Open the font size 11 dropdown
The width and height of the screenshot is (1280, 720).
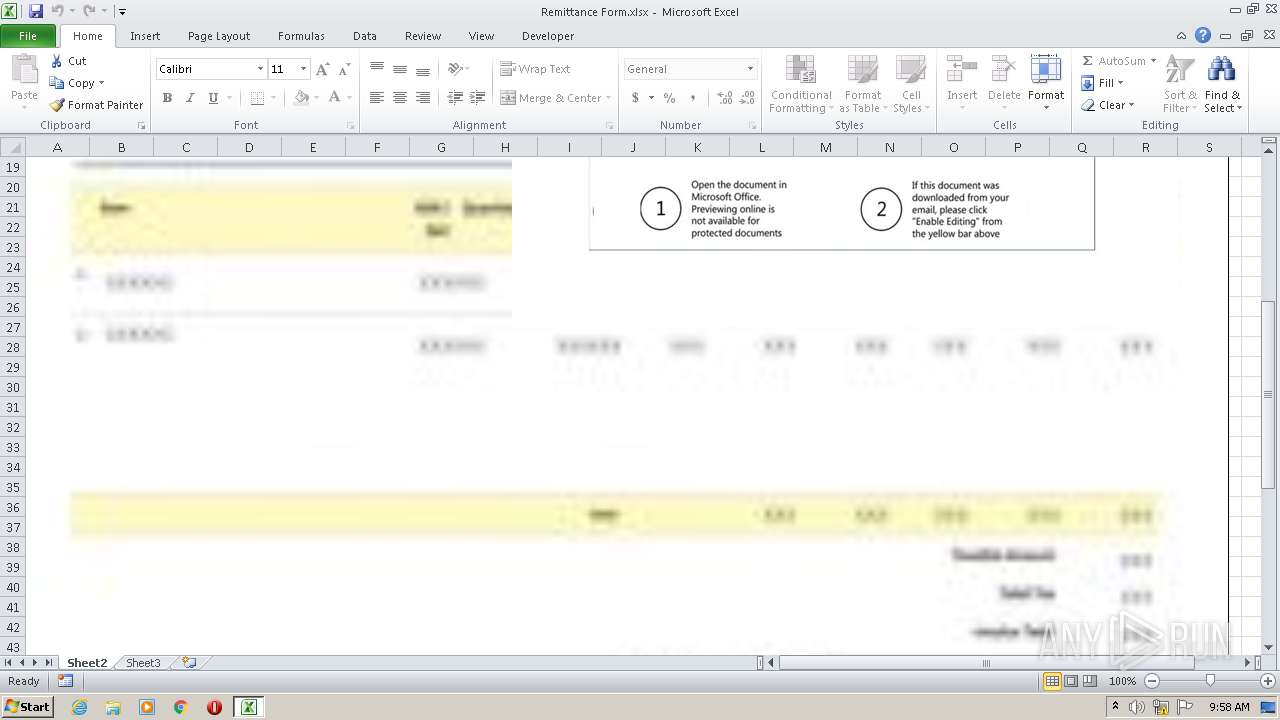point(303,69)
